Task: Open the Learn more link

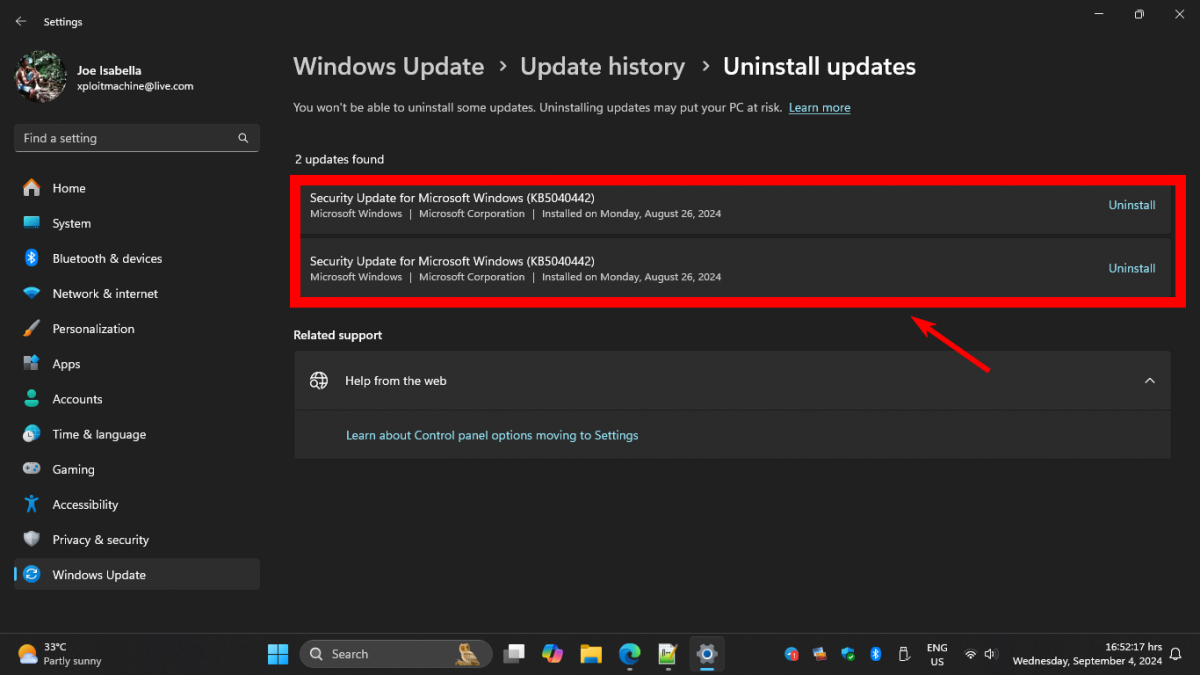Action: click(820, 107)
